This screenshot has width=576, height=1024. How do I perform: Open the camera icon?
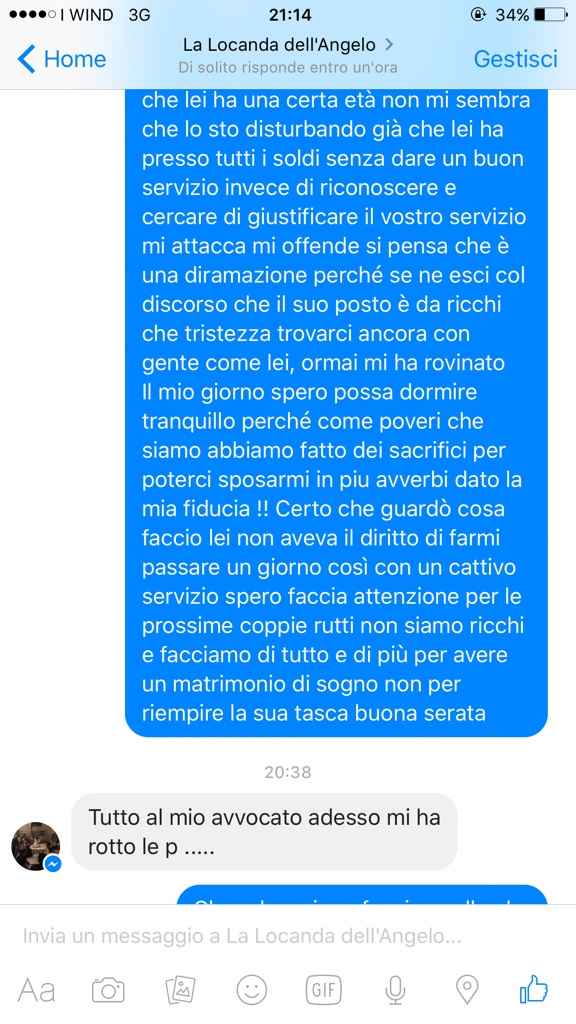(108, 990)
